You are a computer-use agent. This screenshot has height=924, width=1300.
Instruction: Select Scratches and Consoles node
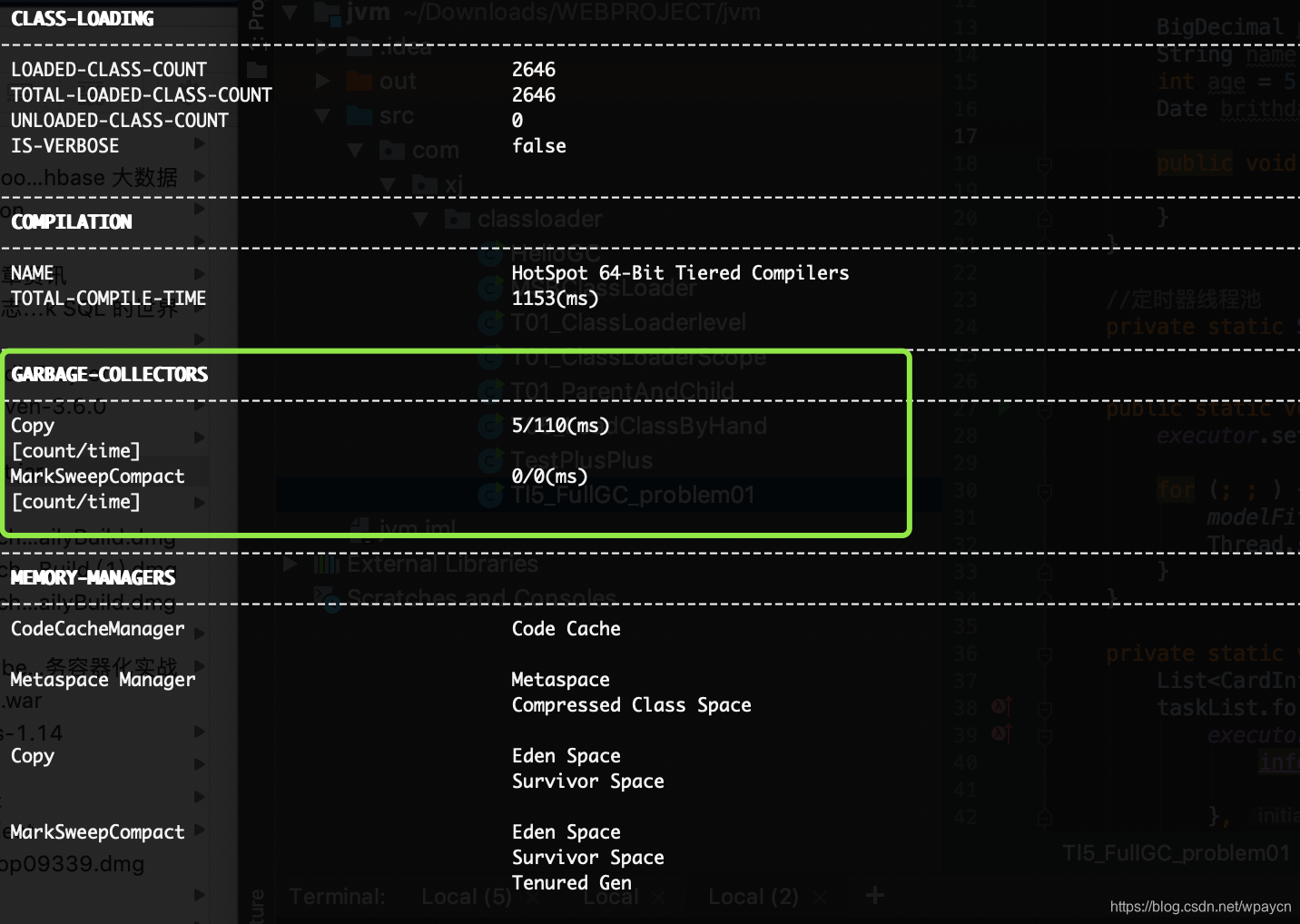[x=482, y=598]
